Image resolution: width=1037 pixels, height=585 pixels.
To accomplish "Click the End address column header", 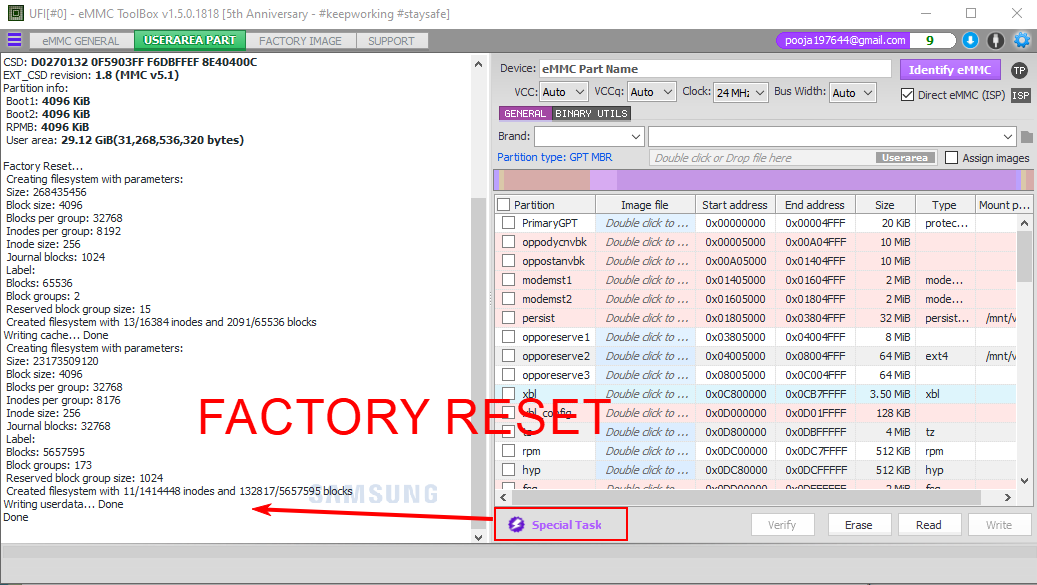I will pyautogui.click(x=815, y=205).
